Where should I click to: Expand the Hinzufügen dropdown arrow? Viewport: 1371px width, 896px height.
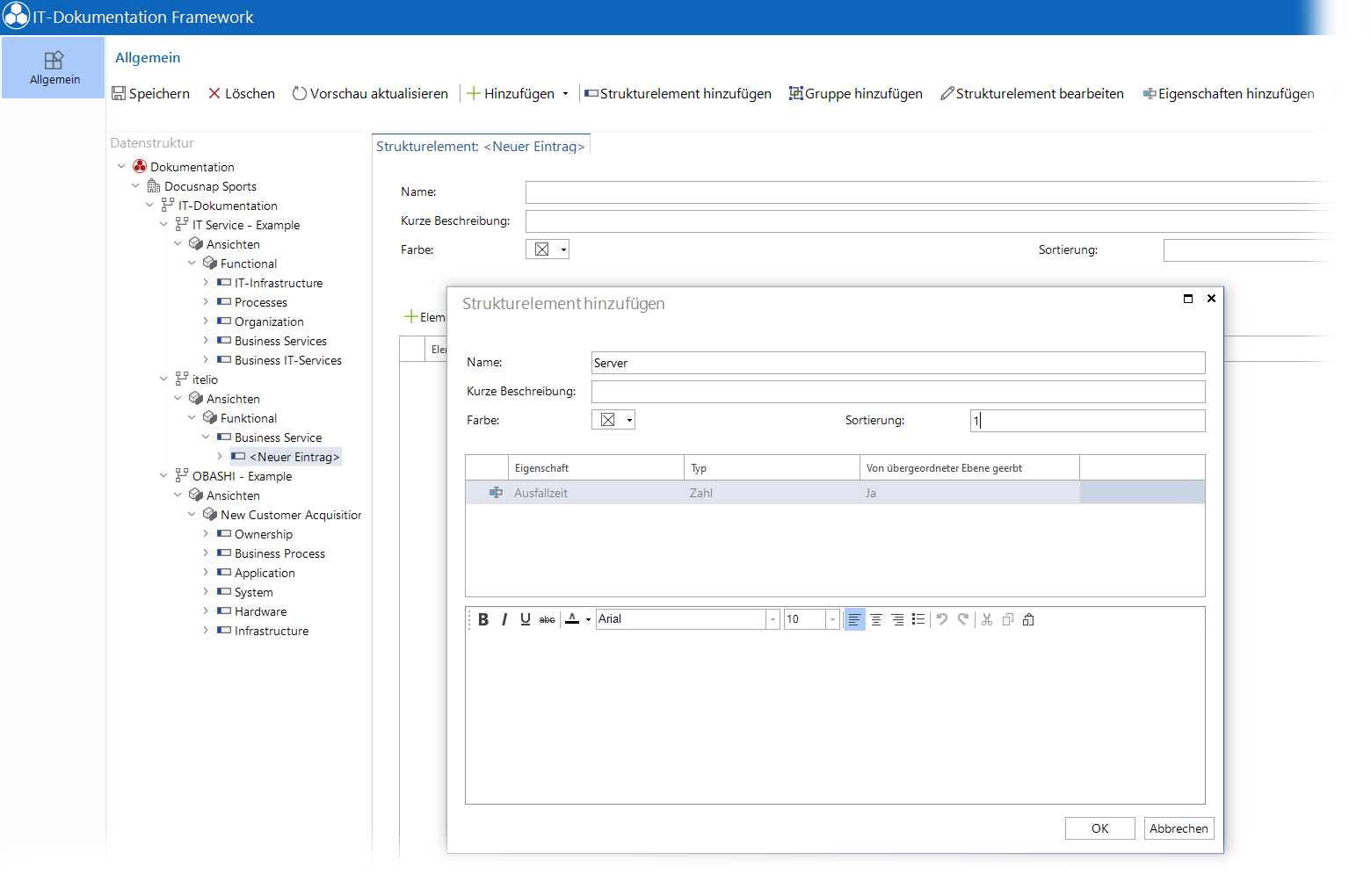[x=565, y=94]
